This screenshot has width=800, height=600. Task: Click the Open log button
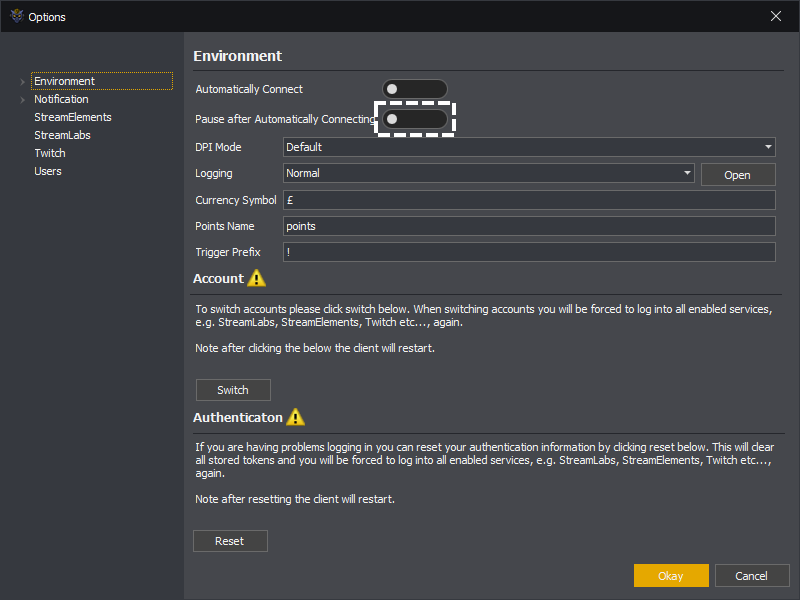738,174
